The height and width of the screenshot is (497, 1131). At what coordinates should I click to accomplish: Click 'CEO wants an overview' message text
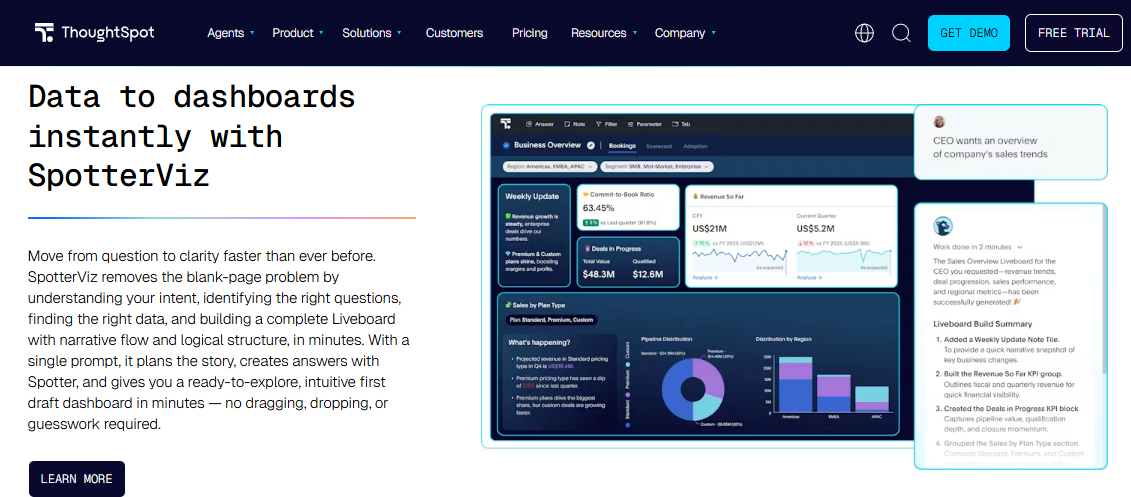(x=989, y=146)
